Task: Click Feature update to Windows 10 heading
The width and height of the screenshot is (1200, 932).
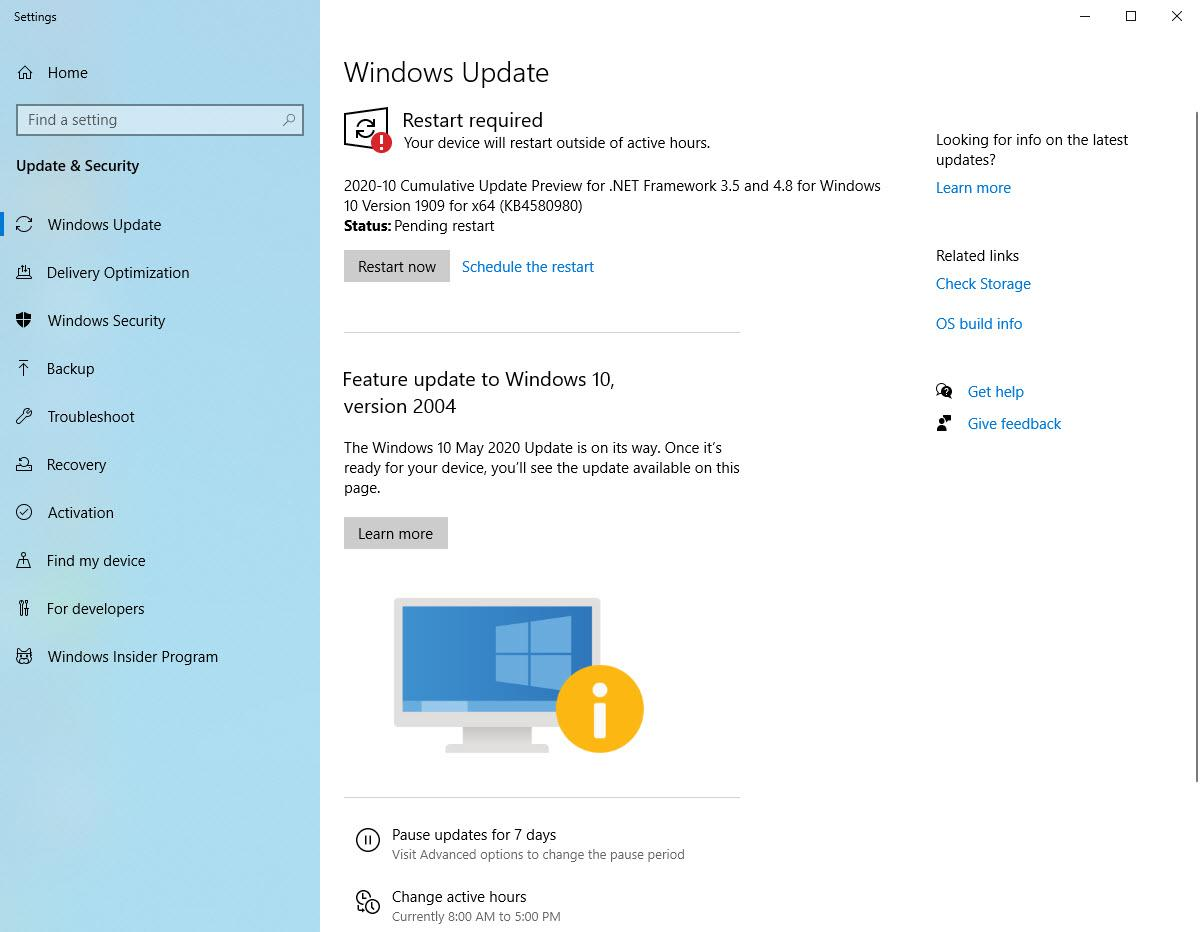Action: (x=478, y=393)
